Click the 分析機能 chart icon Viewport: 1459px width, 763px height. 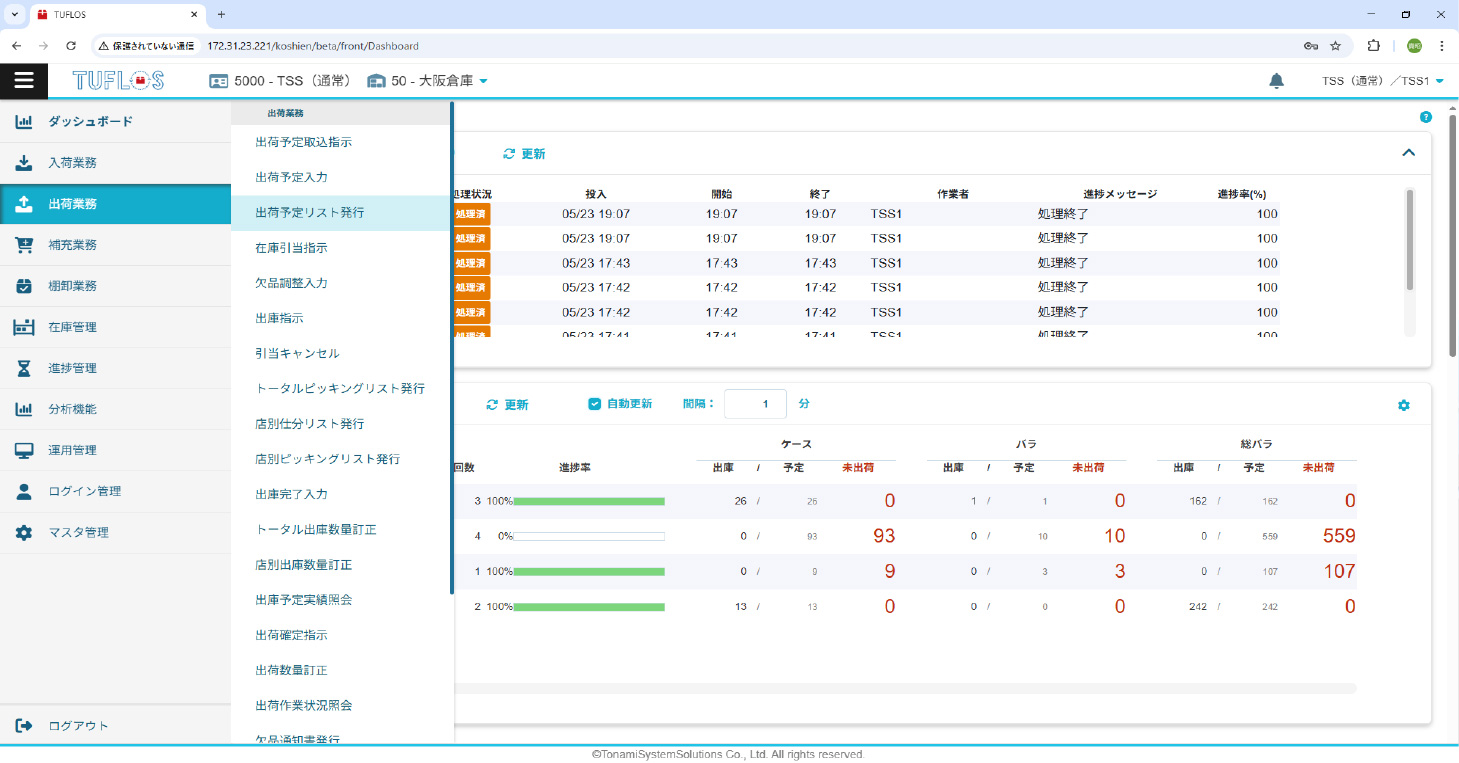pyautogui.click(x=24, y=409)
